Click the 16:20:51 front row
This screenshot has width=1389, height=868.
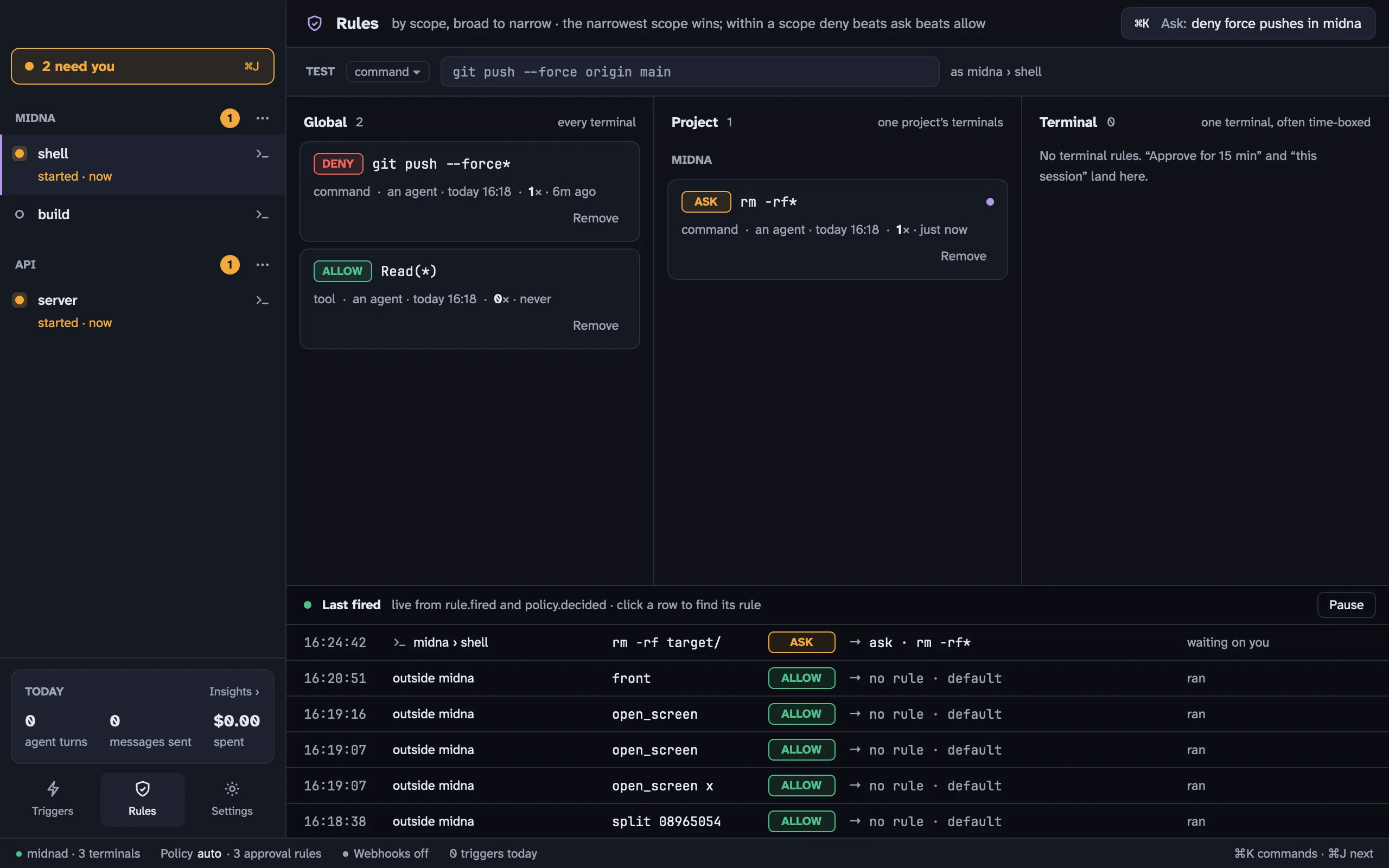click(837, 678)
